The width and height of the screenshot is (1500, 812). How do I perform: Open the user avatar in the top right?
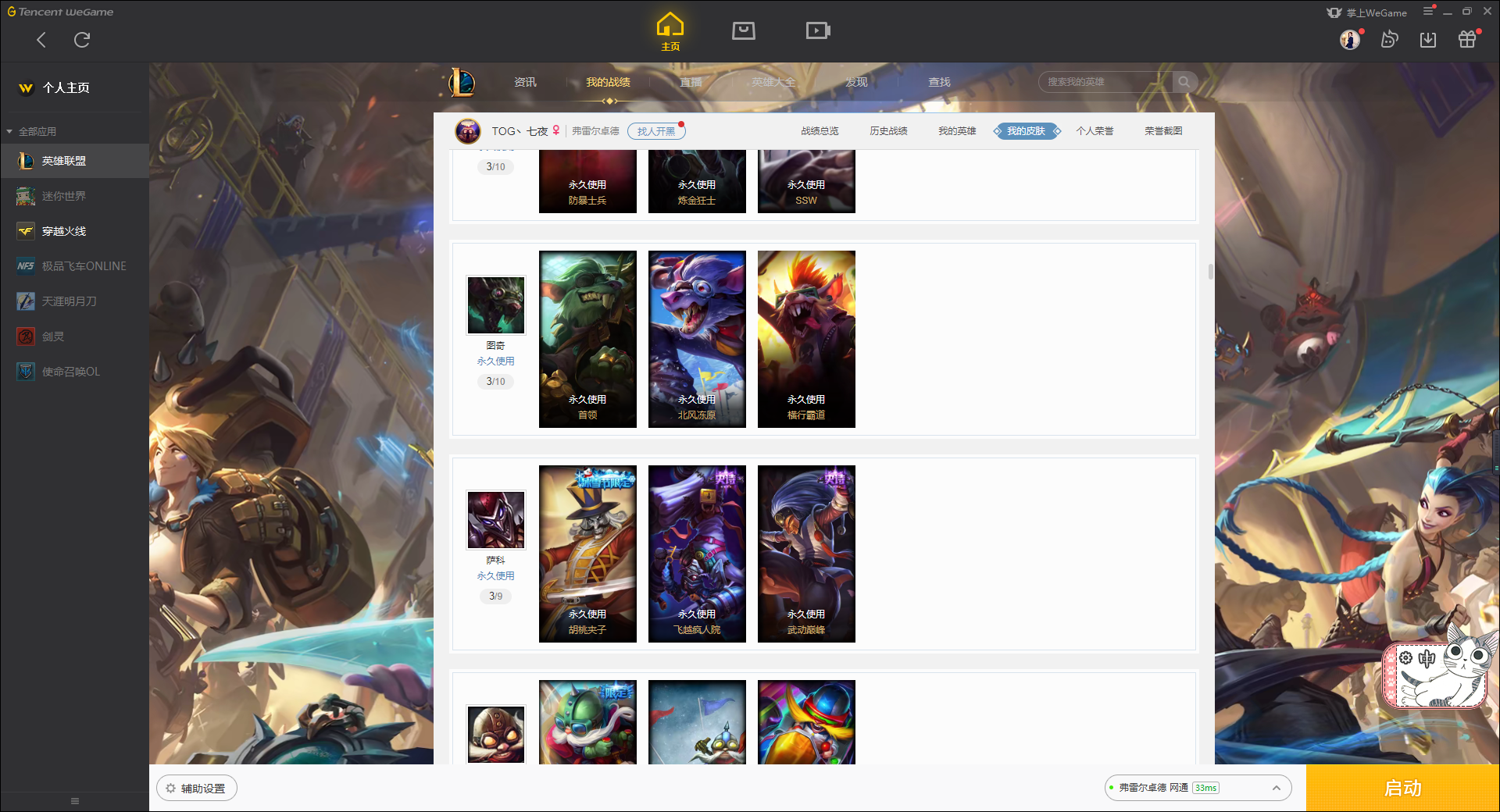pyautogui.click(x=1350, y=39)
